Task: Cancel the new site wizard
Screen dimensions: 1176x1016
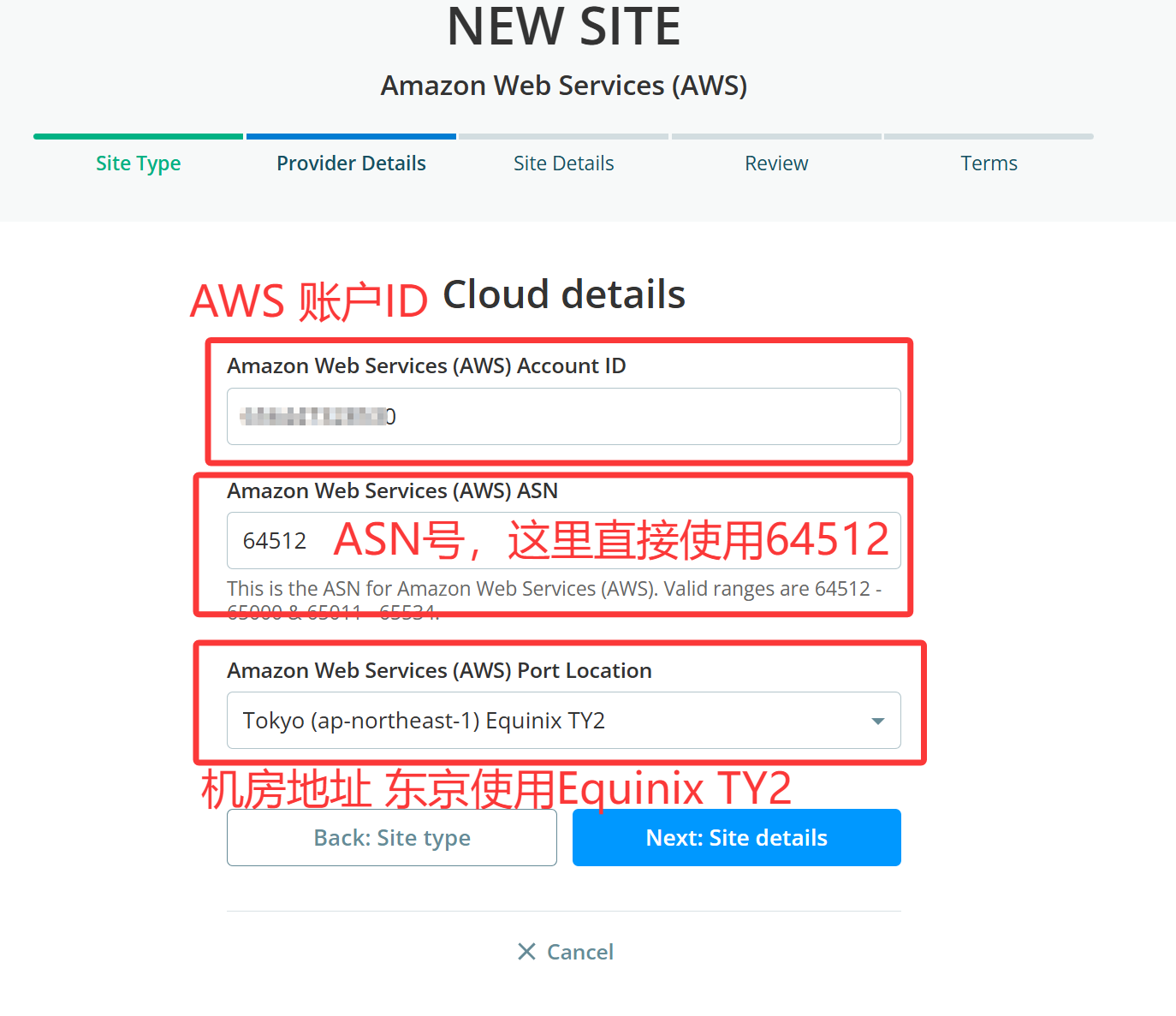Action: click(566, 952)
